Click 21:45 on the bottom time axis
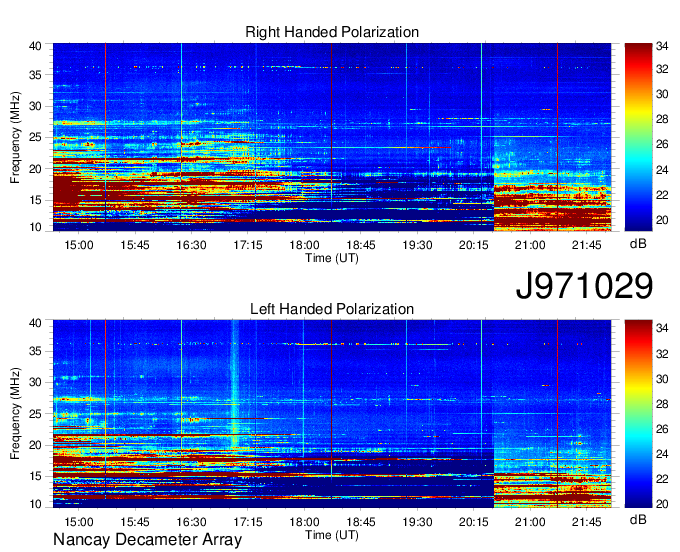The width and height of the screenshot is (680, 552). (x=586, y=522)
